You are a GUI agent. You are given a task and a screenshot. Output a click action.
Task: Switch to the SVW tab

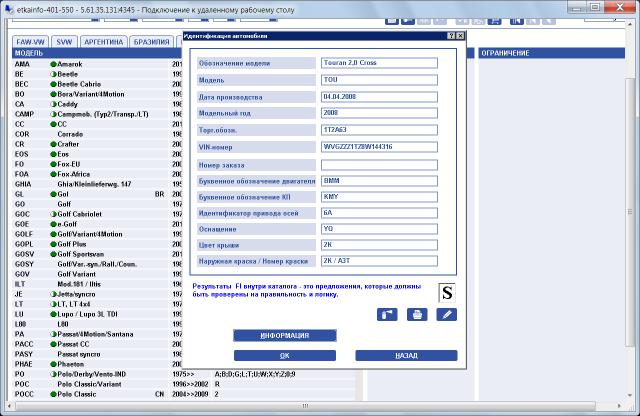point(64,42)
